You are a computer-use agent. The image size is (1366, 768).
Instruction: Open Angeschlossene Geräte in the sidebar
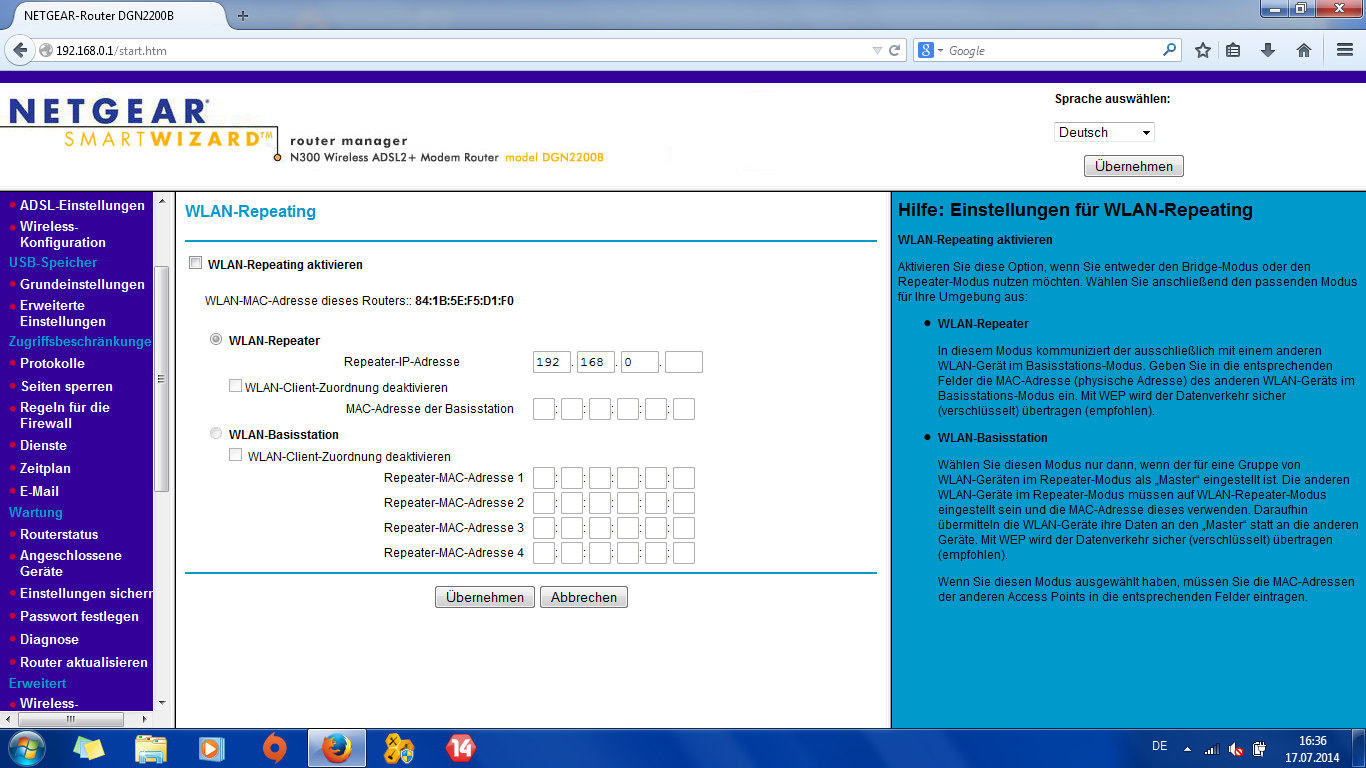pyautogui.click(x=71, y=563)
